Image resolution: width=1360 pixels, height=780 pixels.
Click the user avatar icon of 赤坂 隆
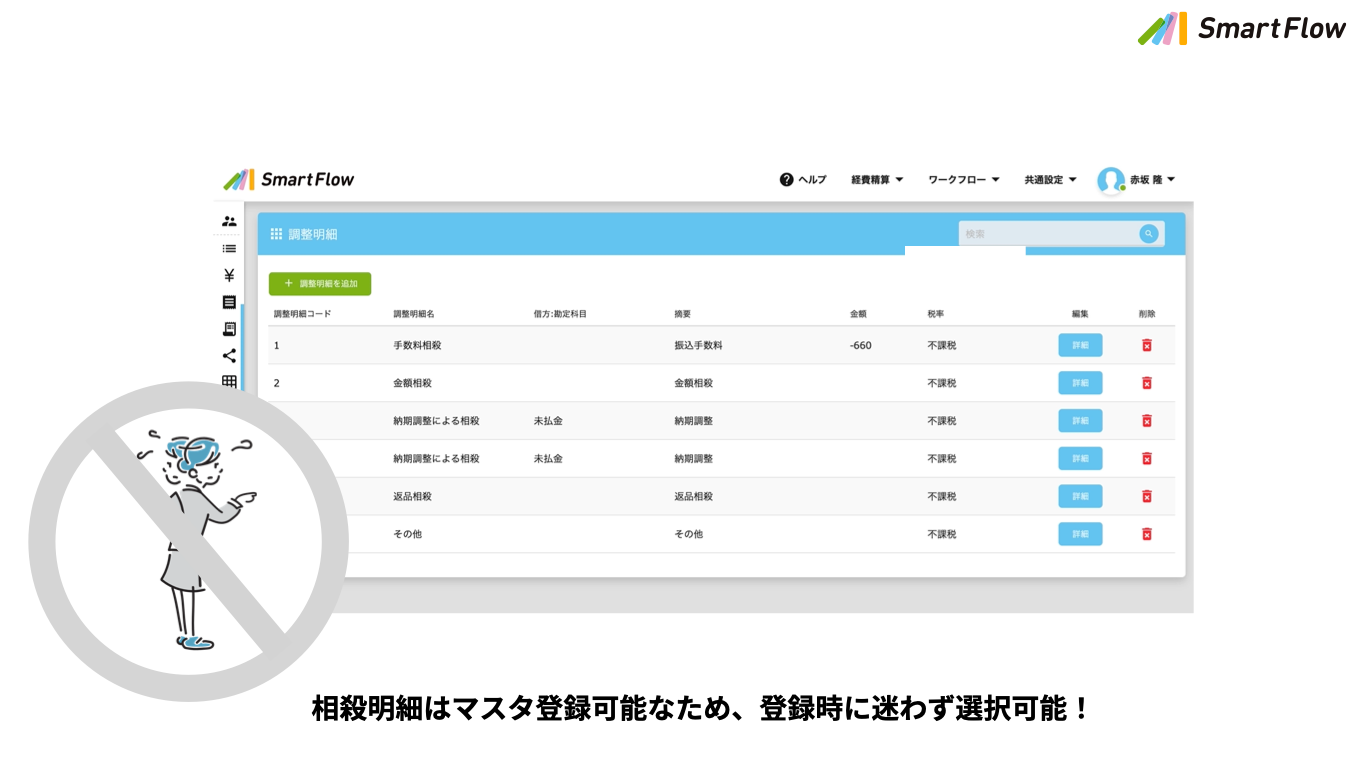point(1111,180)
